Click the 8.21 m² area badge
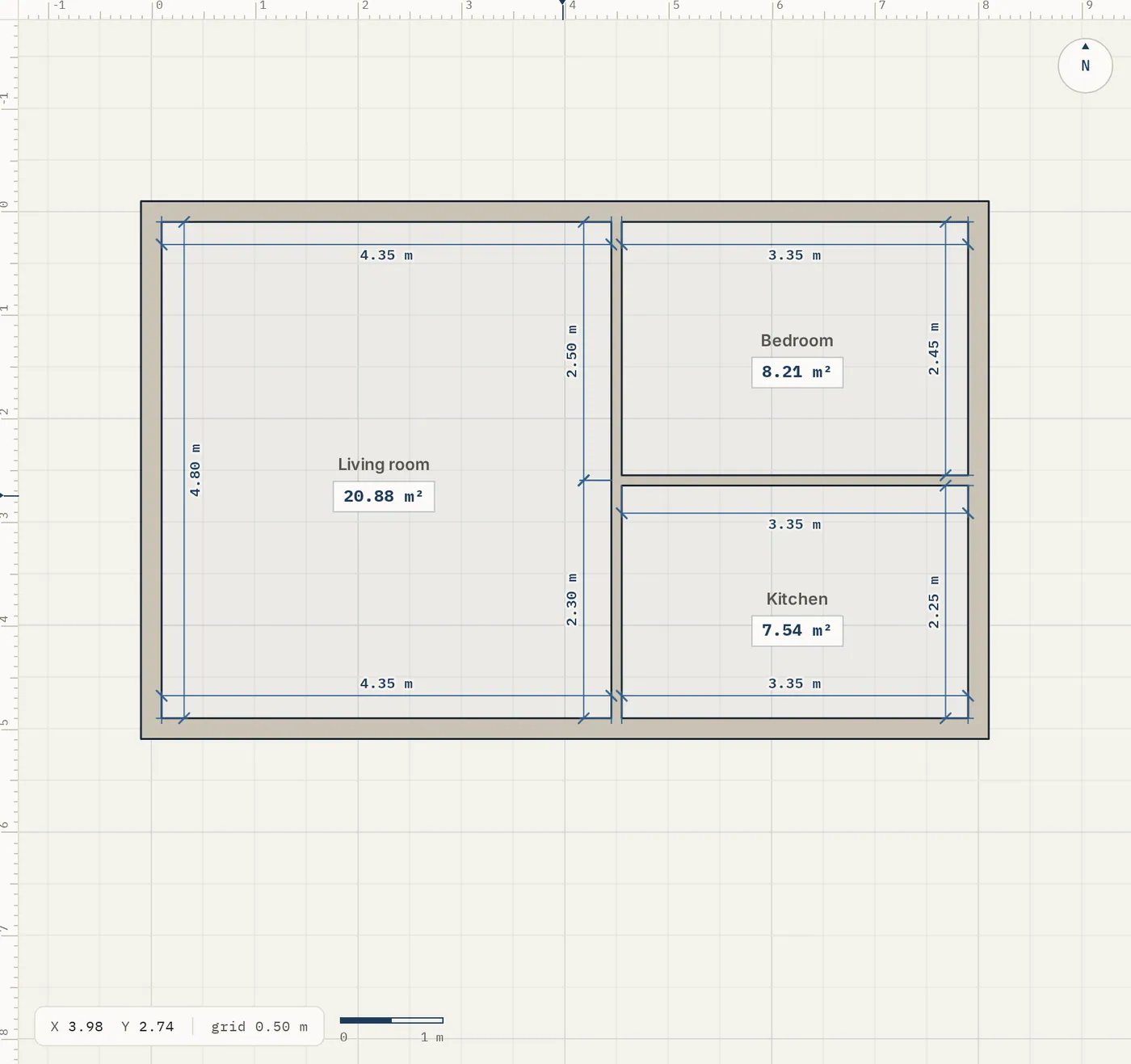This screenshot has height=1064, width=1131. click(x=797, y=372)
